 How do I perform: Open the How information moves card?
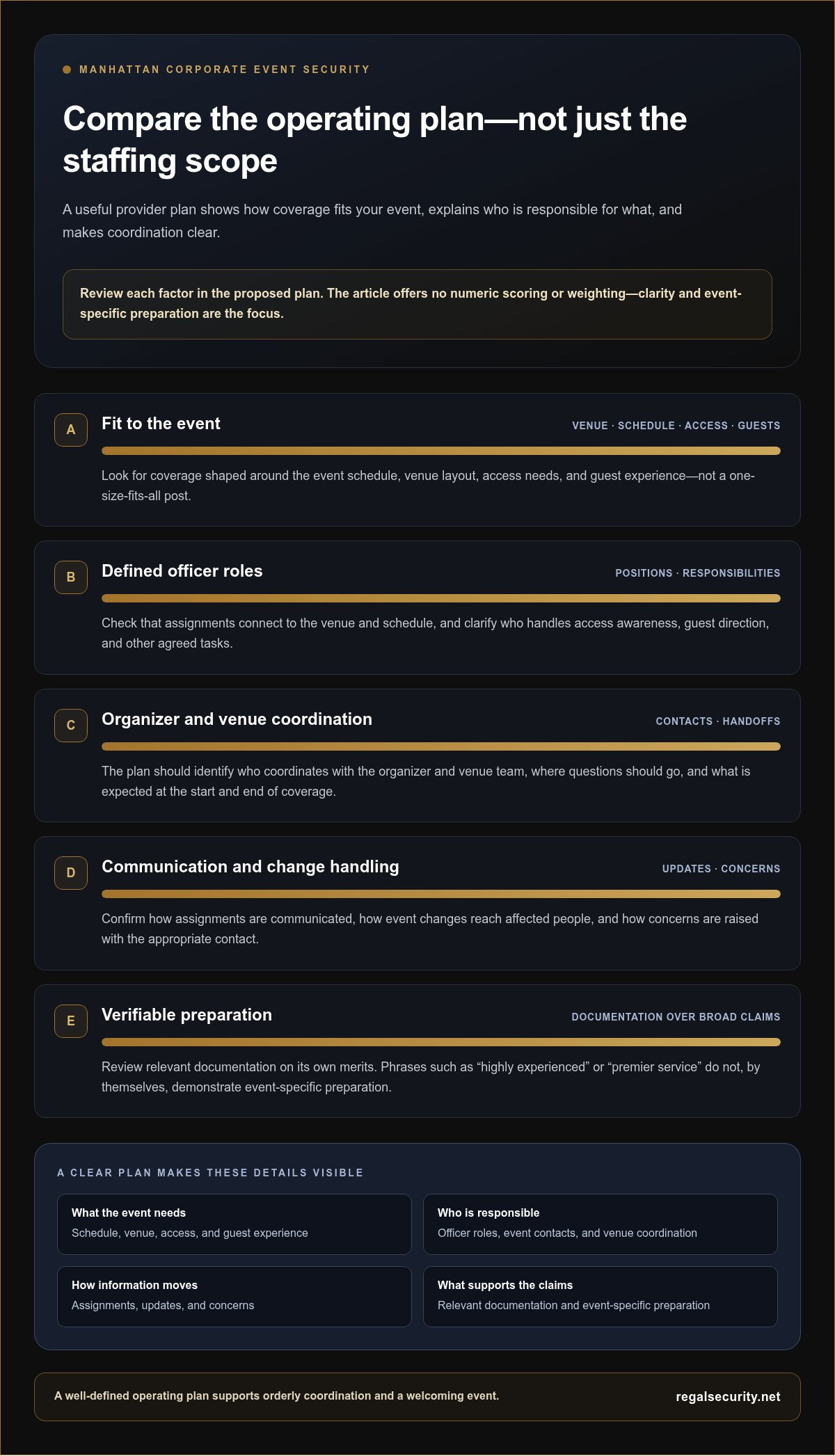[x=234, y=1297]
